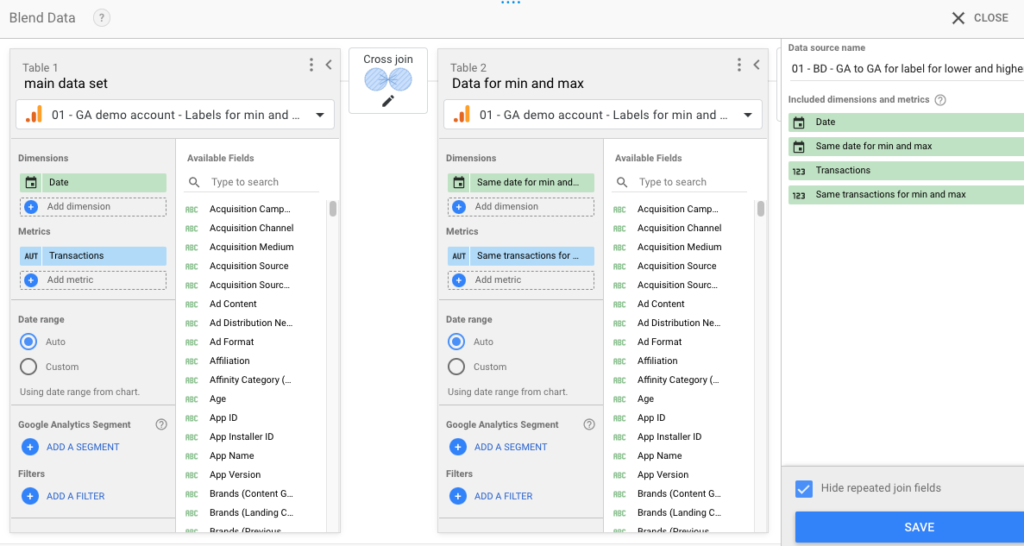
Task: Open Table 1 data source dropdown
Action: click(x=175, y=115)
